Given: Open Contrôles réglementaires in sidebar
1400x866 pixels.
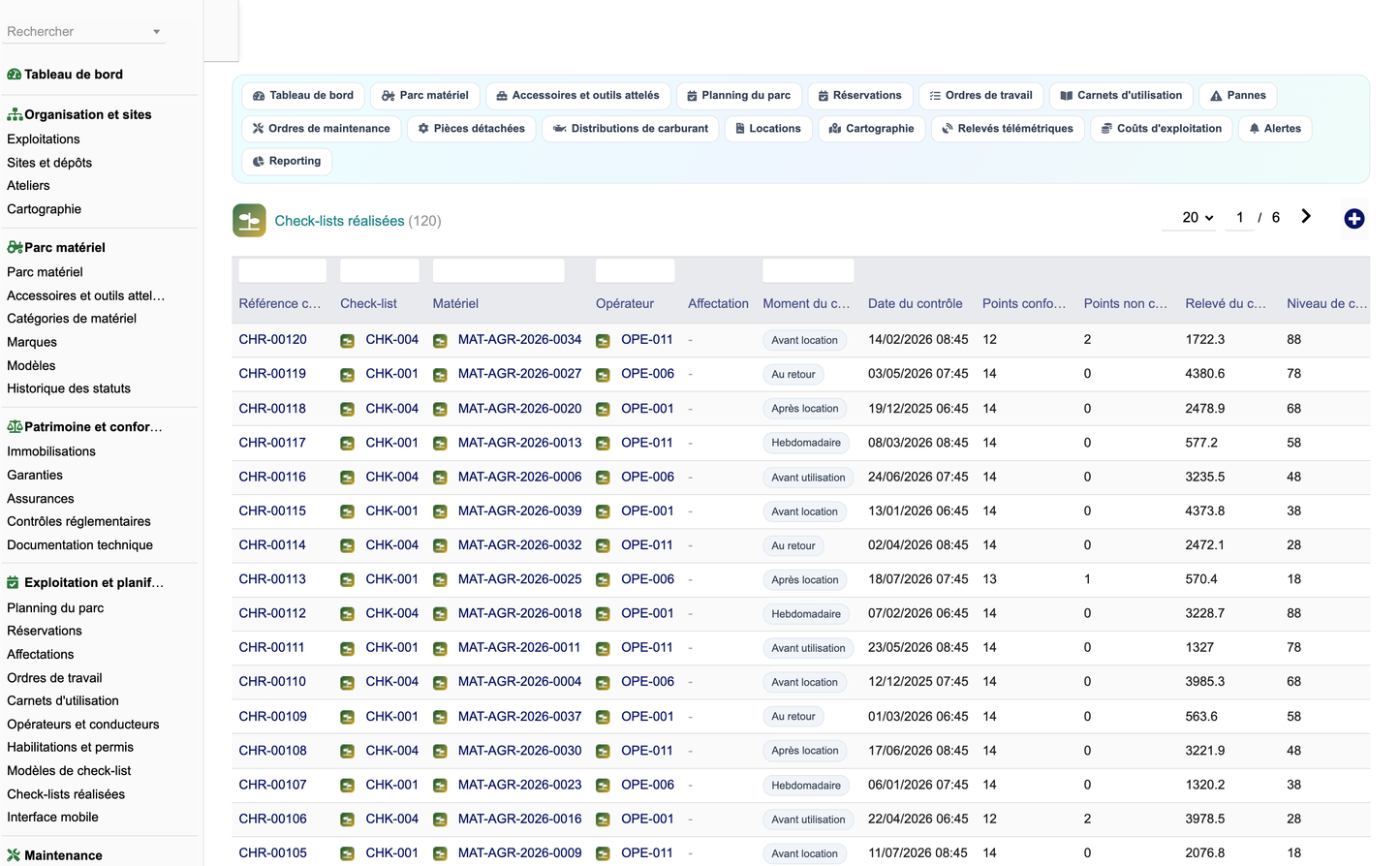Looking at the screenshot, I should 78,521.
